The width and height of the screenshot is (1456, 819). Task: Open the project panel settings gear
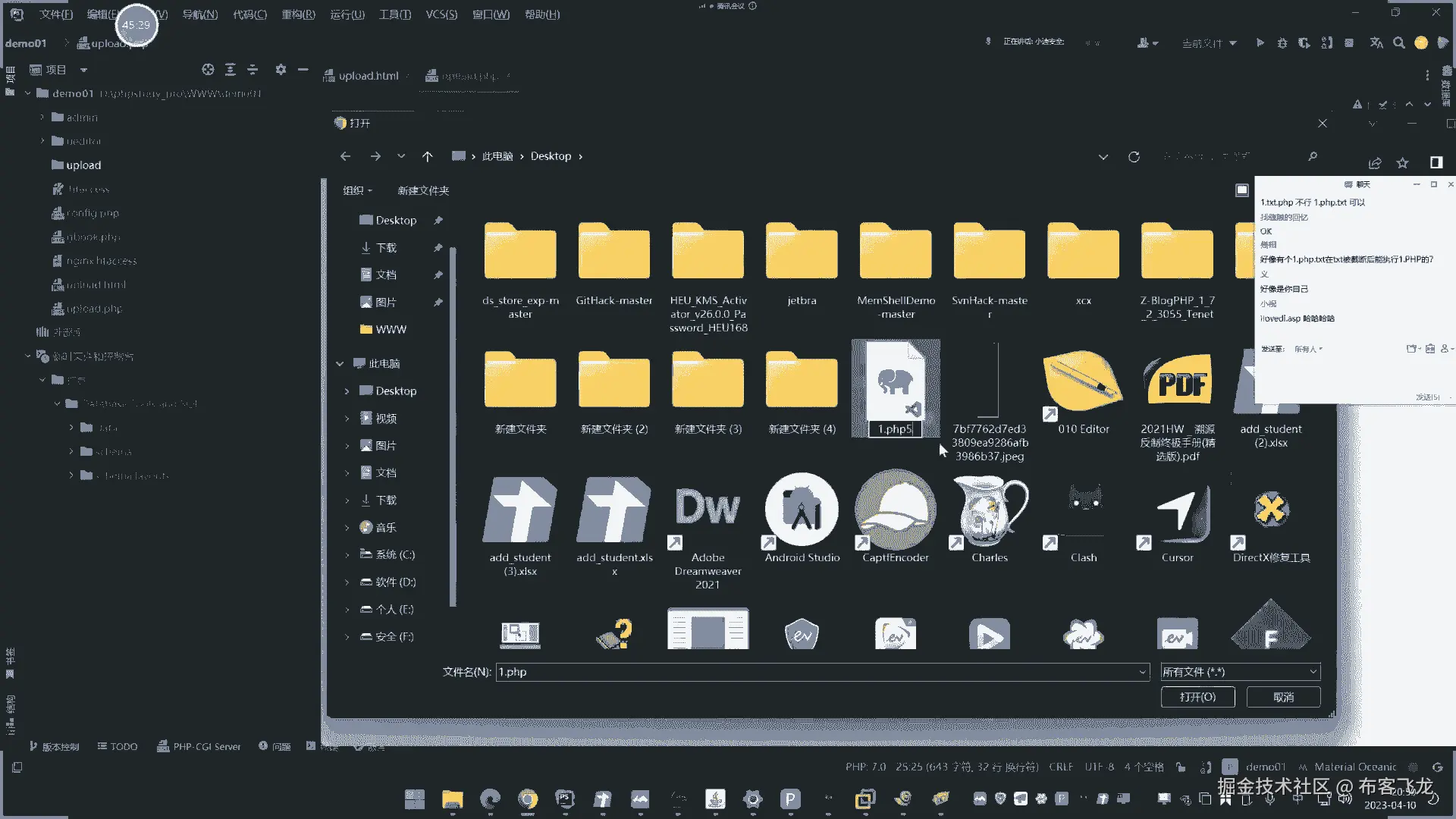[x=281, y=70]
